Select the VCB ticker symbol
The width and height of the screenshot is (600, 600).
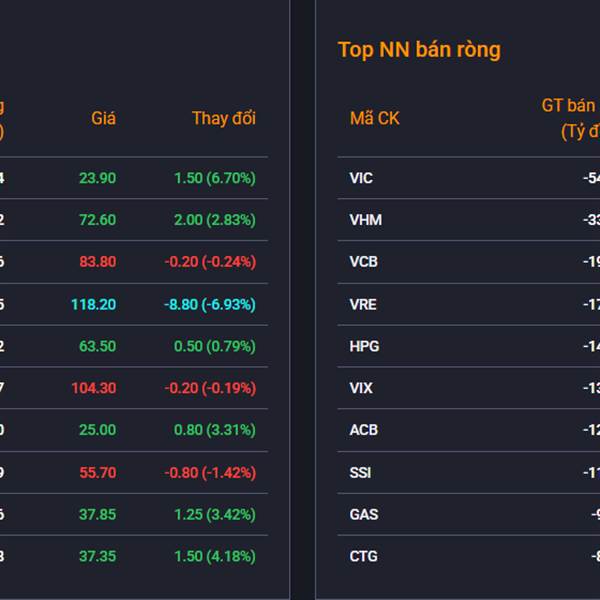point(364,262)
